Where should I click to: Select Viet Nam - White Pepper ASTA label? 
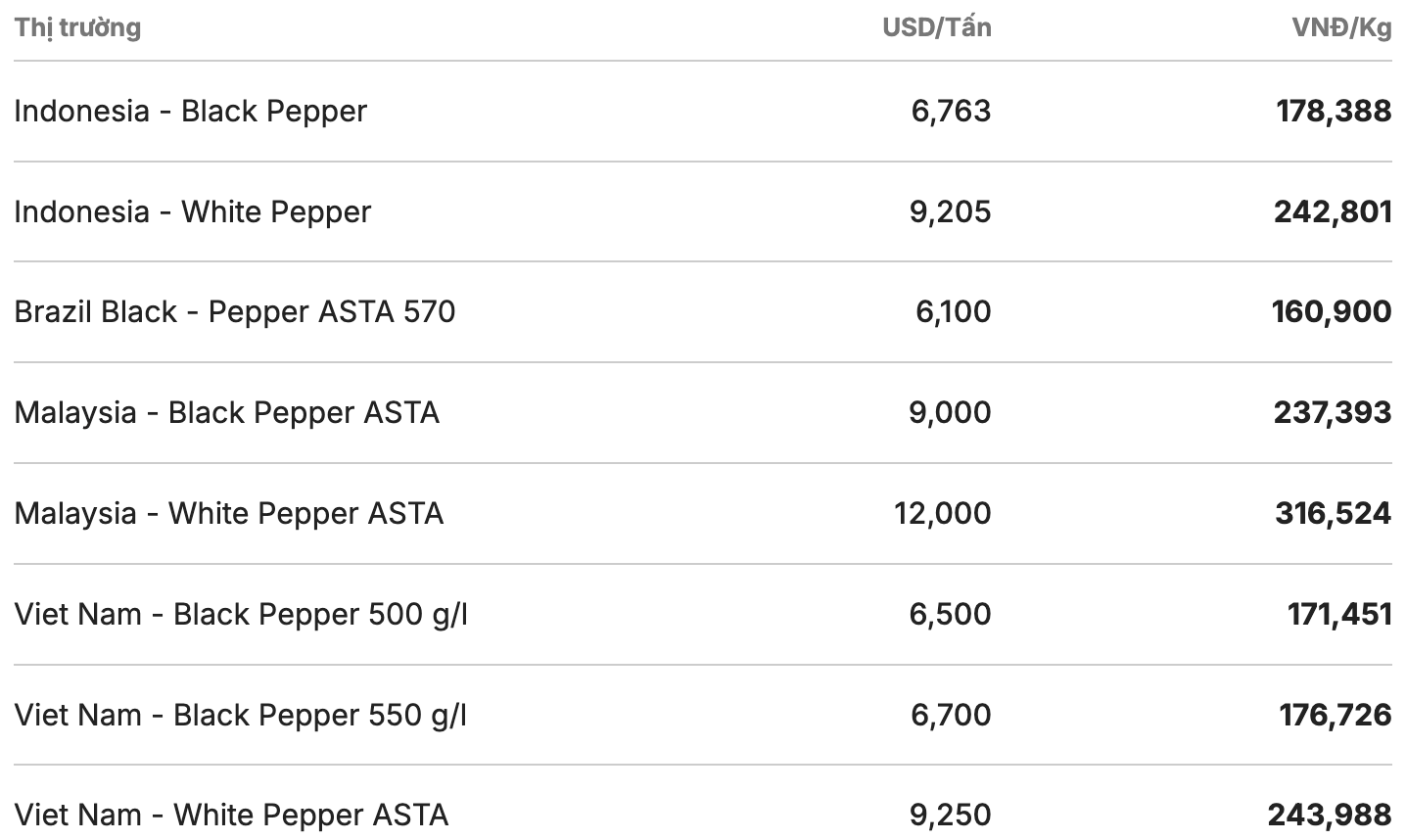pos(231,815)
